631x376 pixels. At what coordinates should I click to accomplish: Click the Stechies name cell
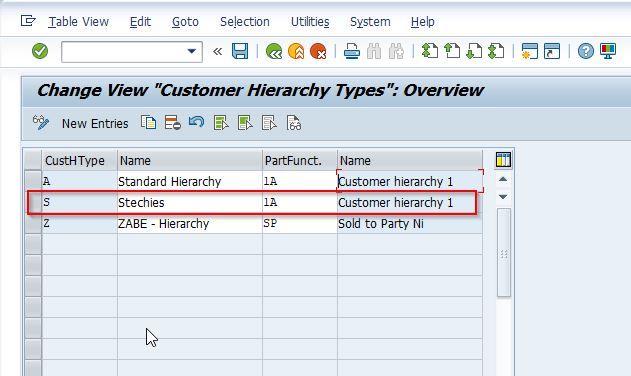[x=190, y=202]
